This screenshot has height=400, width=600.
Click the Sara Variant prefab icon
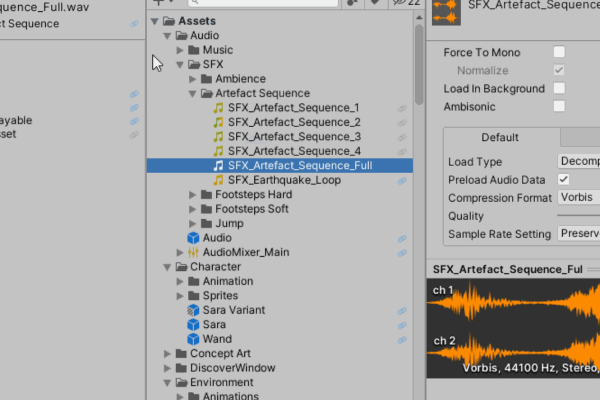193,311
